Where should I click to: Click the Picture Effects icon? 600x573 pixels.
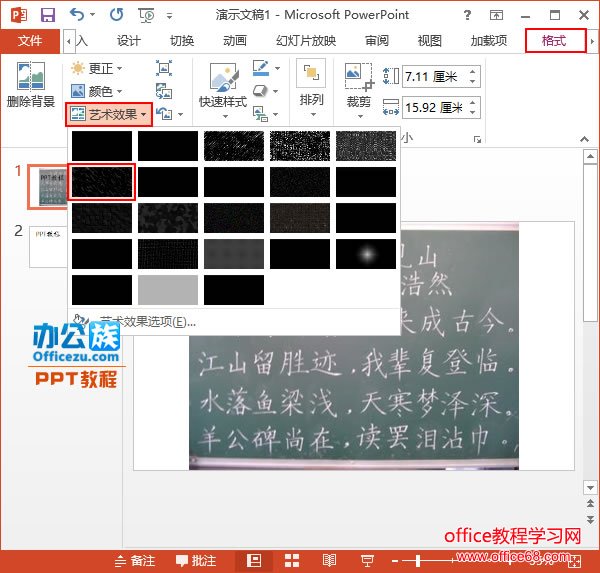point(260,91)
